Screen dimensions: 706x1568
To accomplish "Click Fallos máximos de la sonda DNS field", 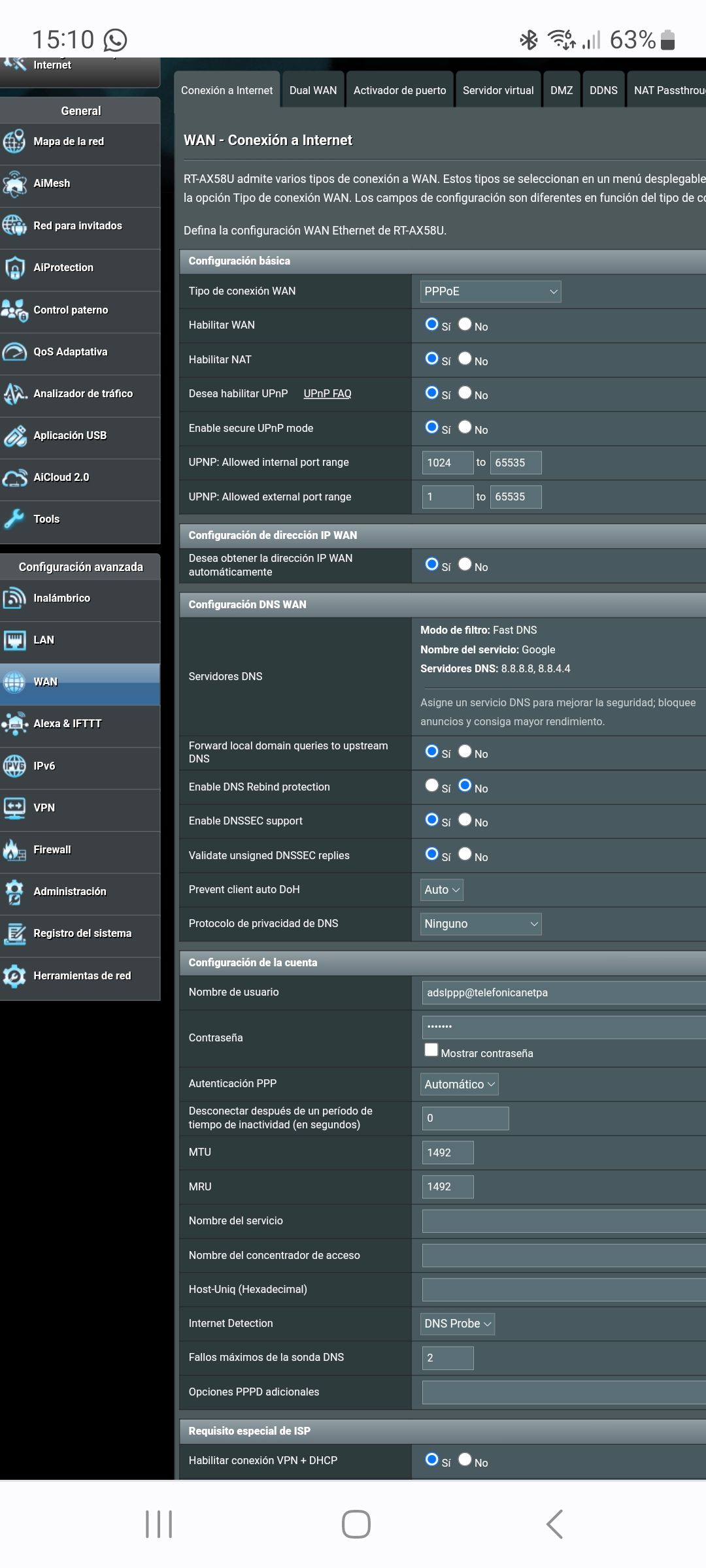I will click(448, 1358).
